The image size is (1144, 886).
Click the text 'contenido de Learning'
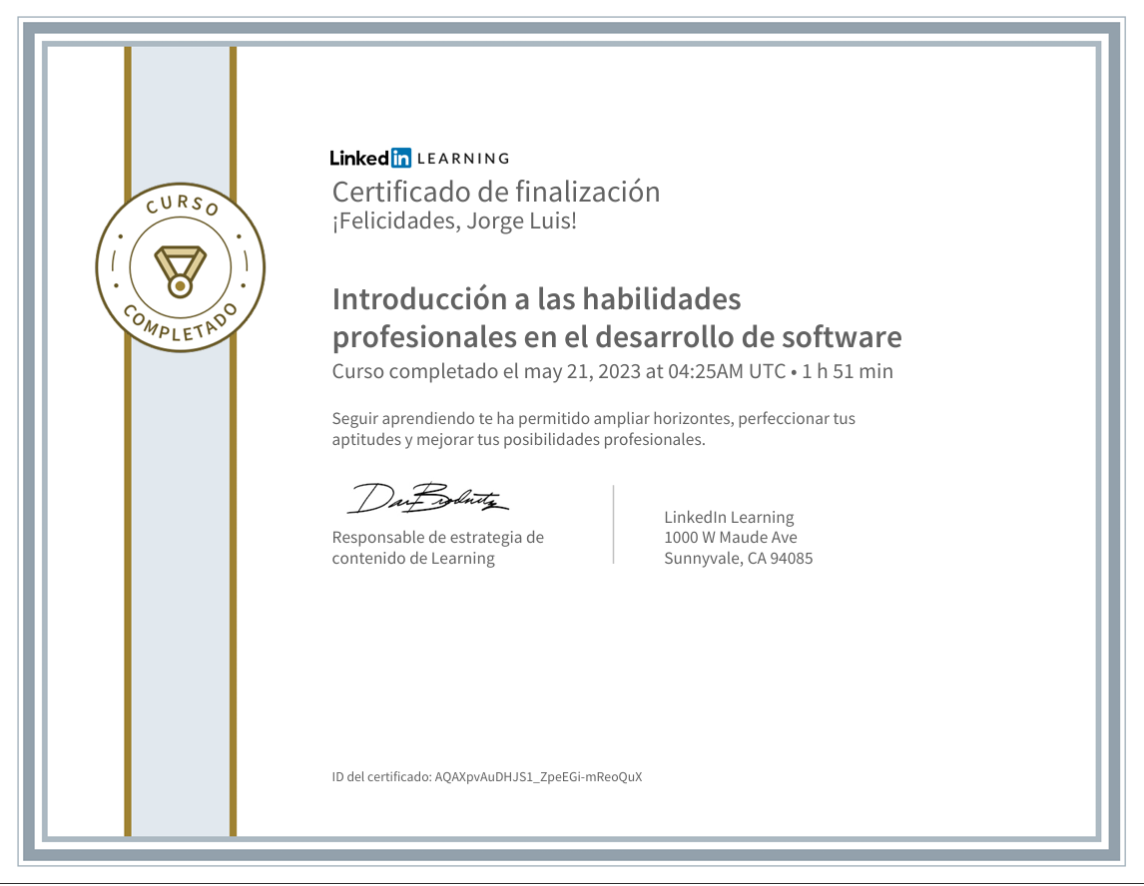point(413,559)
